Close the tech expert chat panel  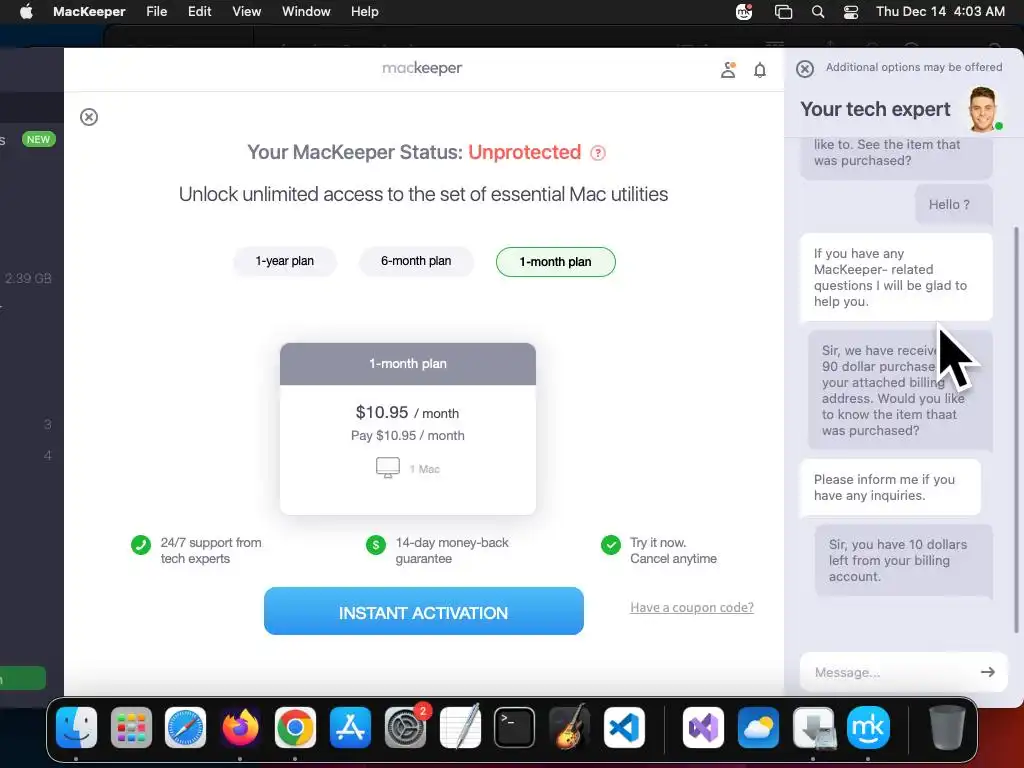coord(805,68)
